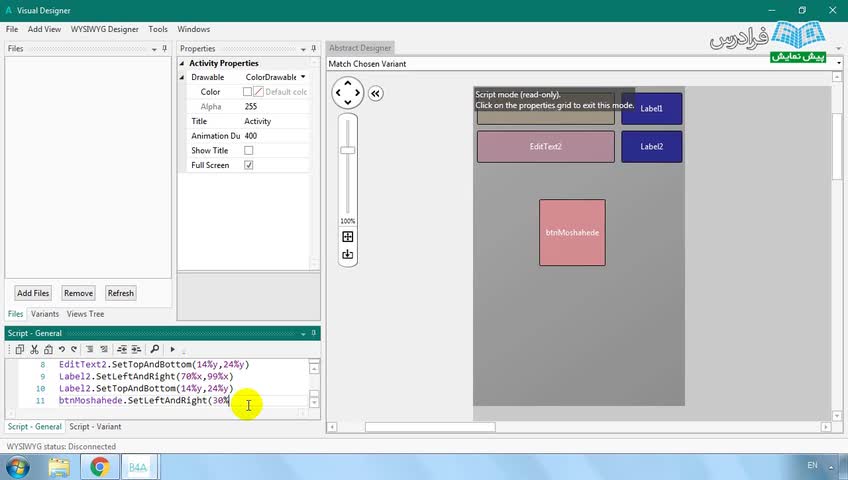
Task: Click the Copy icon in script toolbar
Action: pos(20,349)
